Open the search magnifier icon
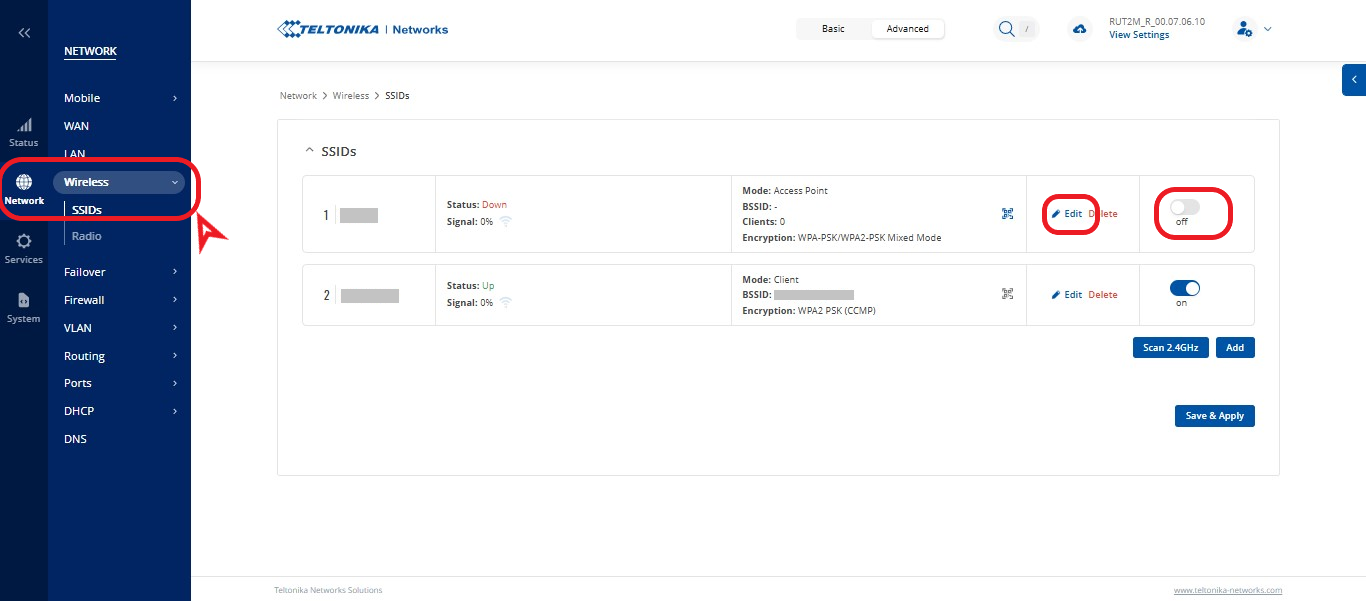 click(1006, 29)
